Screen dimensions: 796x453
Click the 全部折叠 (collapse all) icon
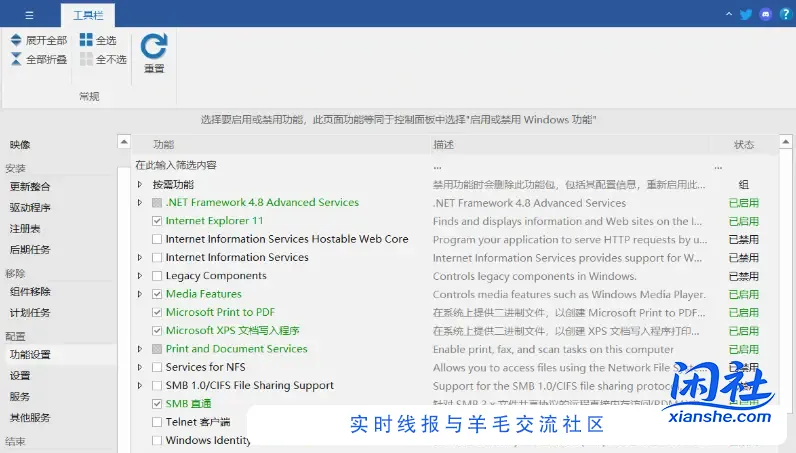click(x=16, y=59)
